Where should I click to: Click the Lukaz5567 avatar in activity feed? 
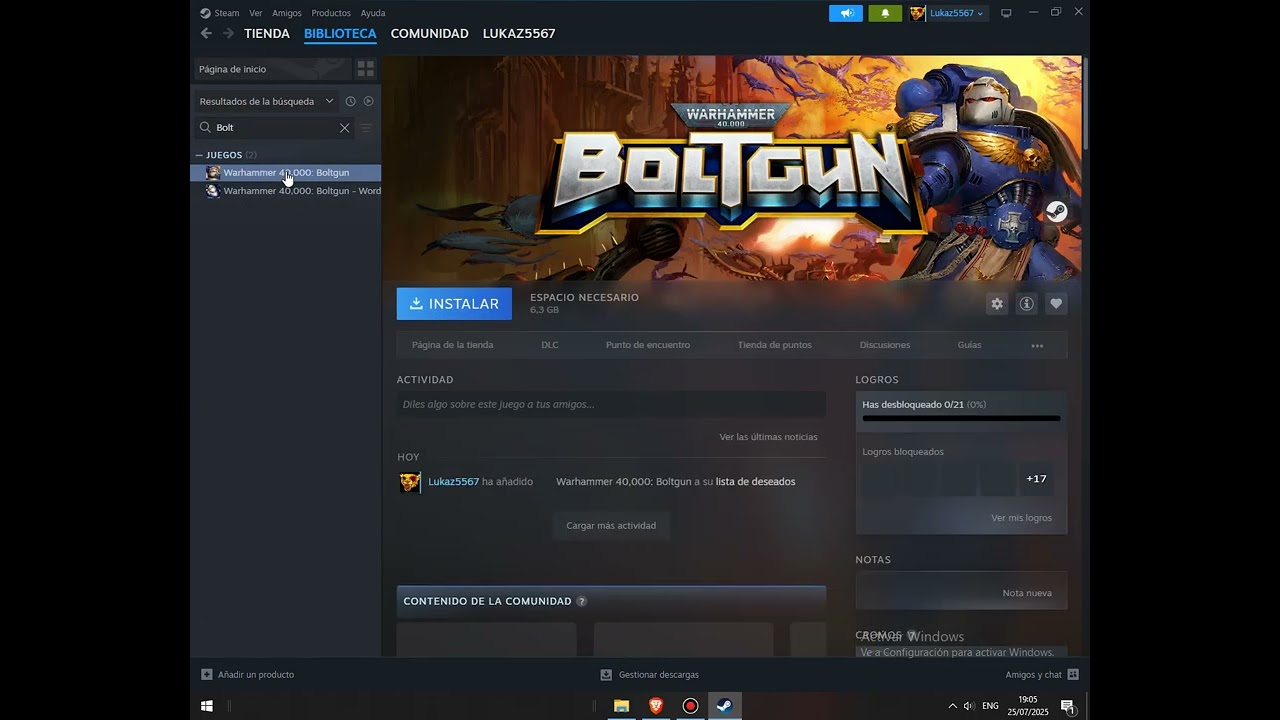pyautogui.click(x=410, y=482)
